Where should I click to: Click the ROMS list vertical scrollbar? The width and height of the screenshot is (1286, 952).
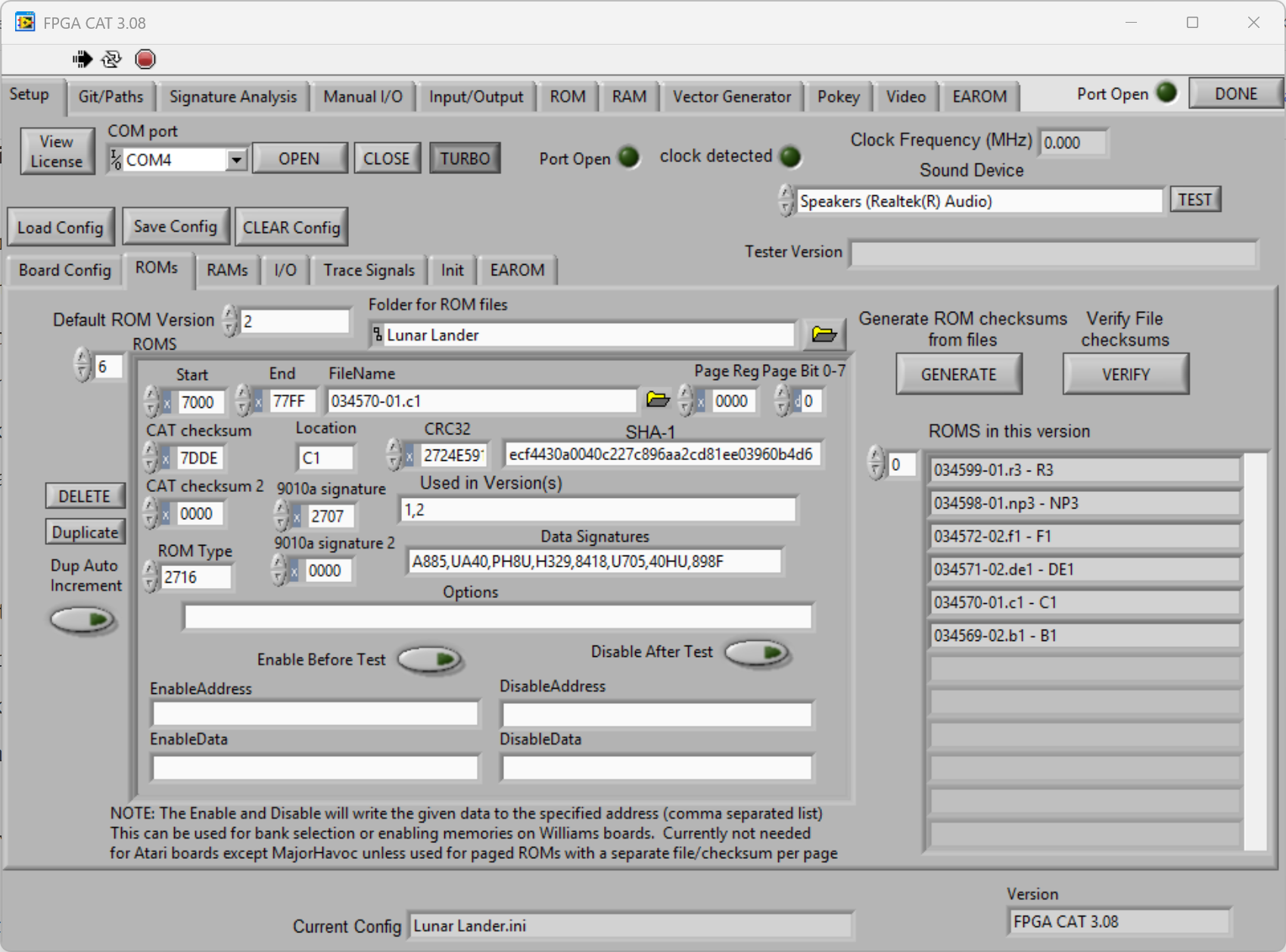1254,651
